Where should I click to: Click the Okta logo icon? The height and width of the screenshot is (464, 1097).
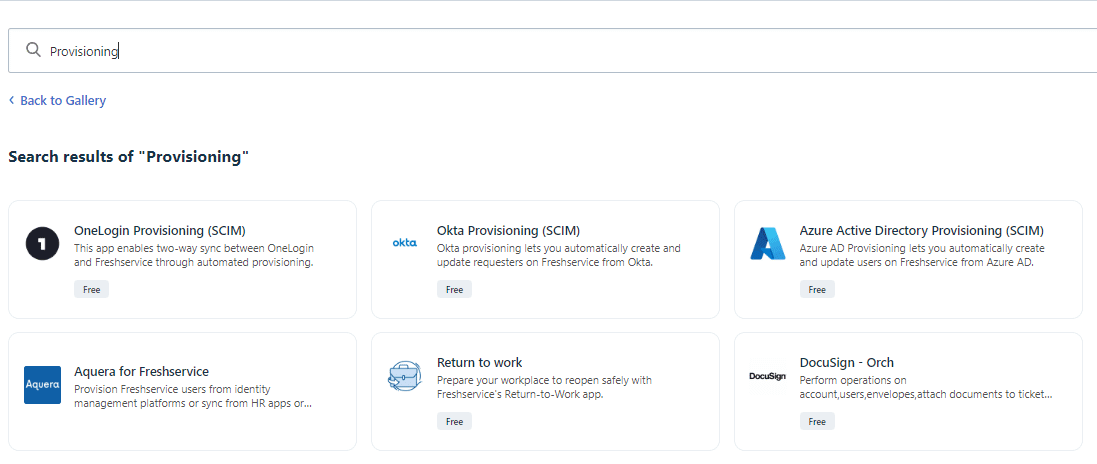[404, 243]
